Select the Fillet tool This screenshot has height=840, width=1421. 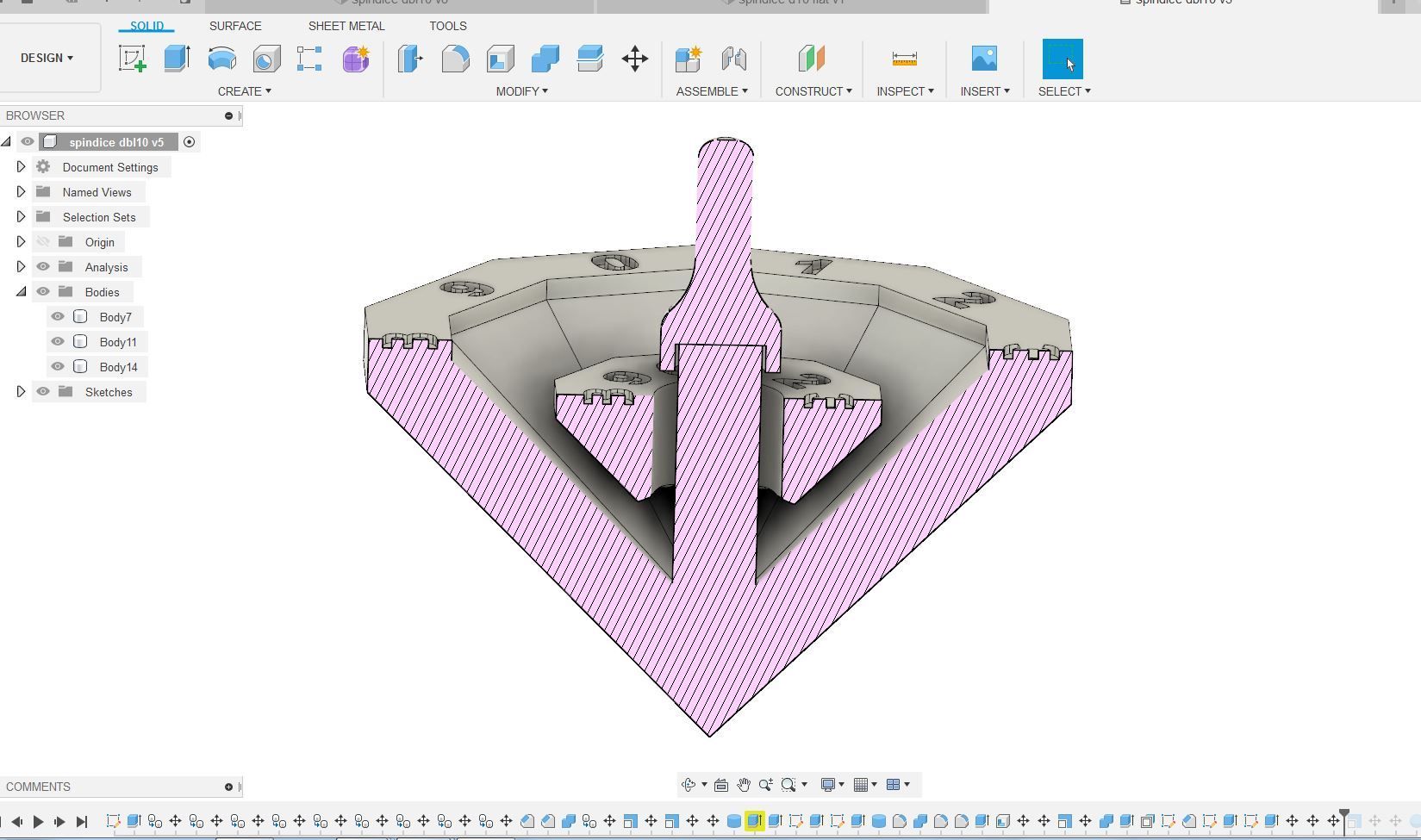pos(456,59)
